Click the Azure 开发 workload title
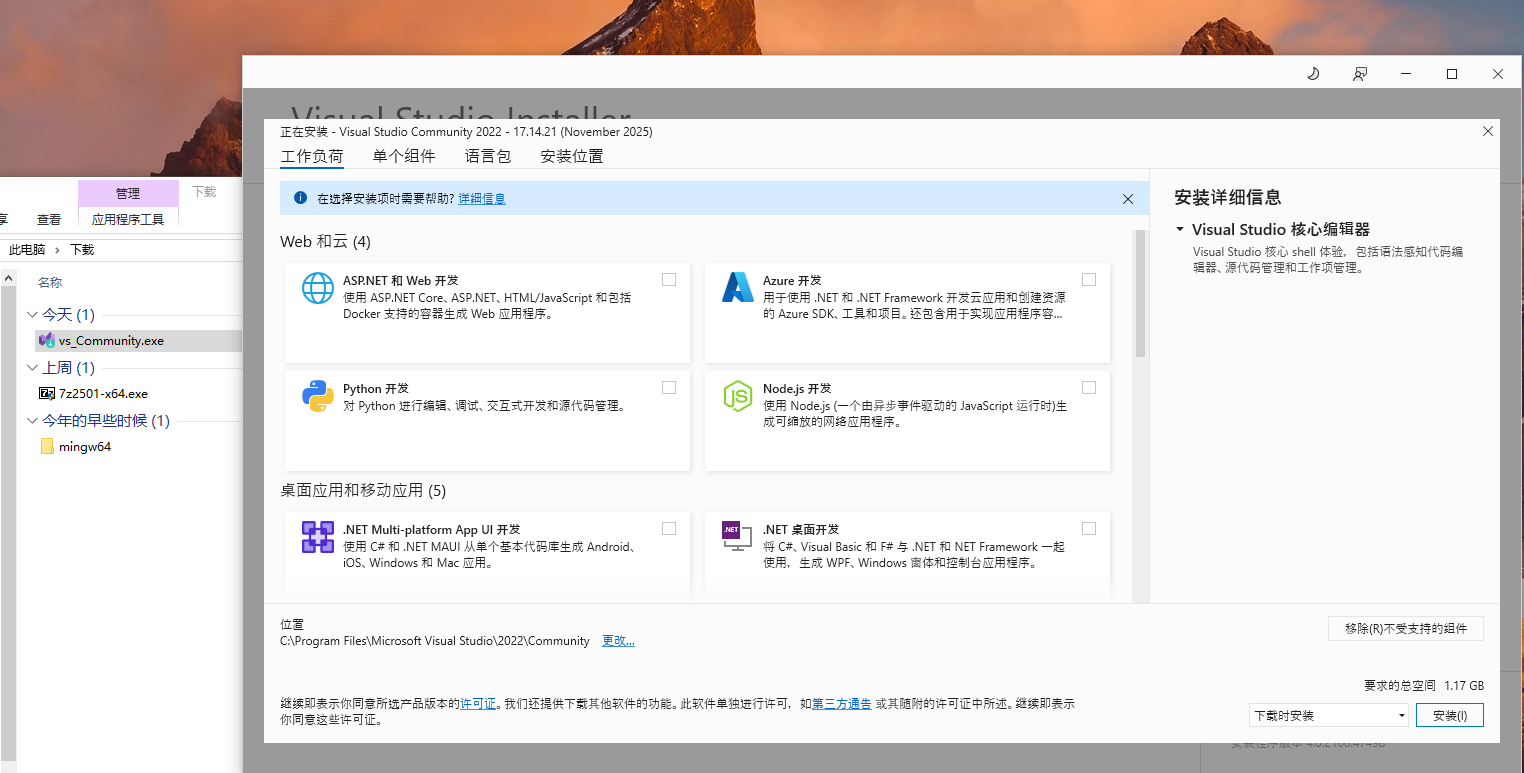This screenshot has width=1524, height=773. coord(792,281)
